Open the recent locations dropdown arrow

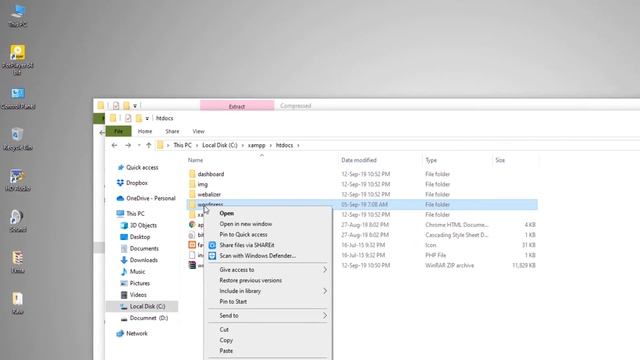point(139,145)
